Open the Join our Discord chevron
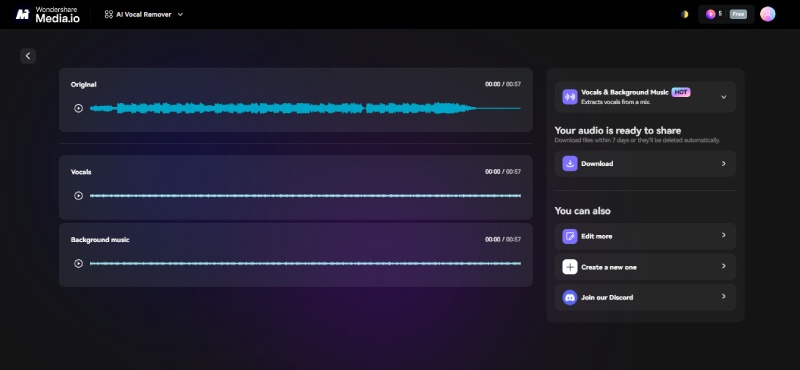 tap(723, 297)
